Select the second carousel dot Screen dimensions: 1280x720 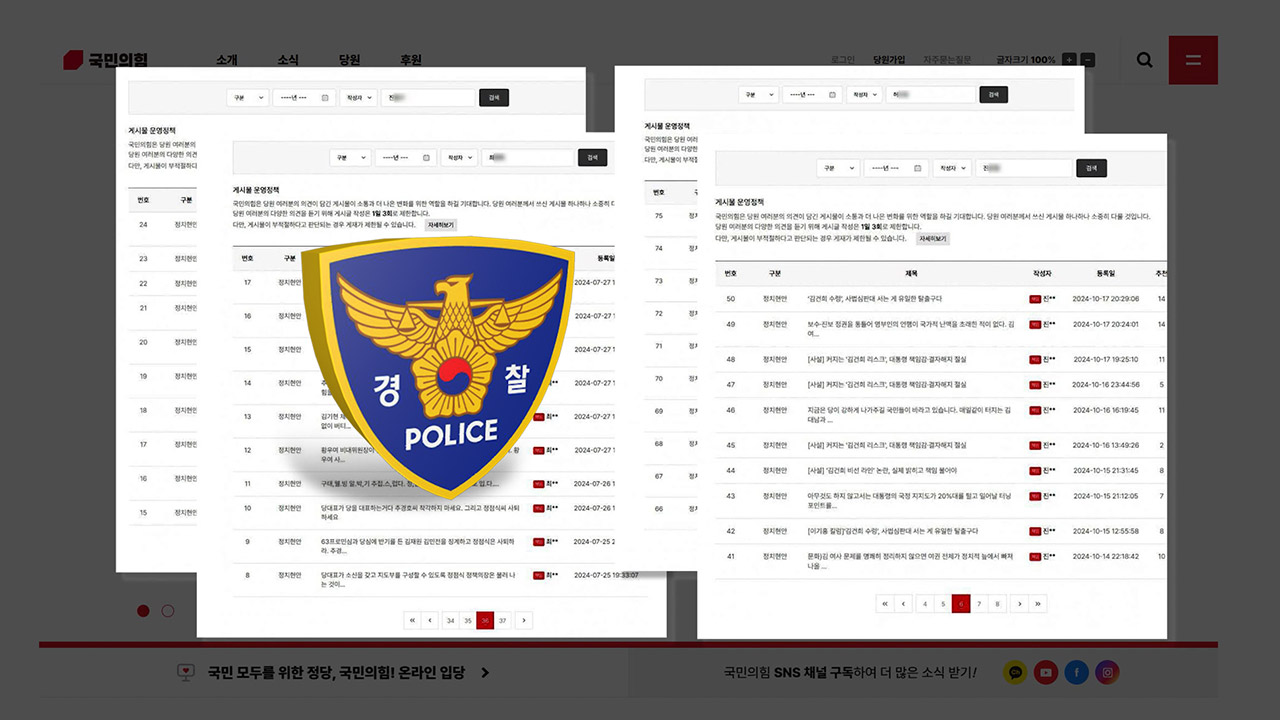[167, 610]
